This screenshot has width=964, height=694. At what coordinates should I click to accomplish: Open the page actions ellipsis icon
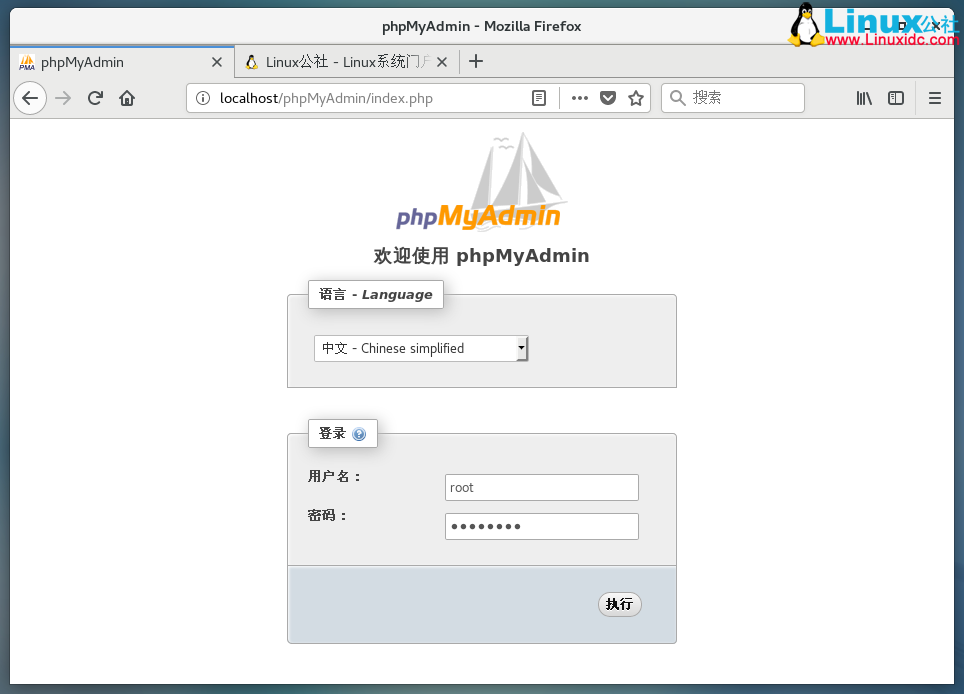(x=579, y=98)
